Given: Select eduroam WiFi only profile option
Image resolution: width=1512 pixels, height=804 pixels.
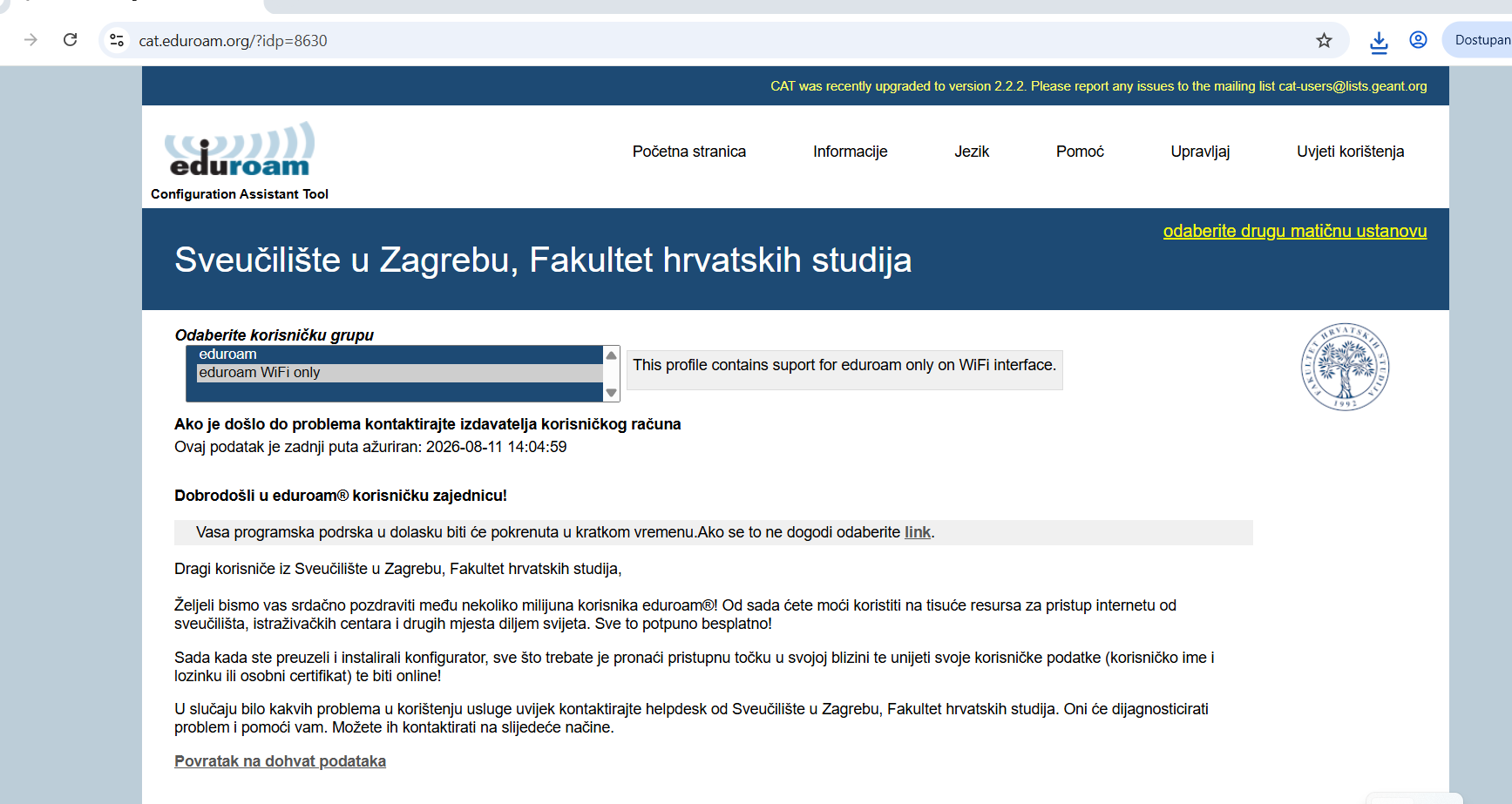Looking at the screenshot, I should (x=399, y=373).
